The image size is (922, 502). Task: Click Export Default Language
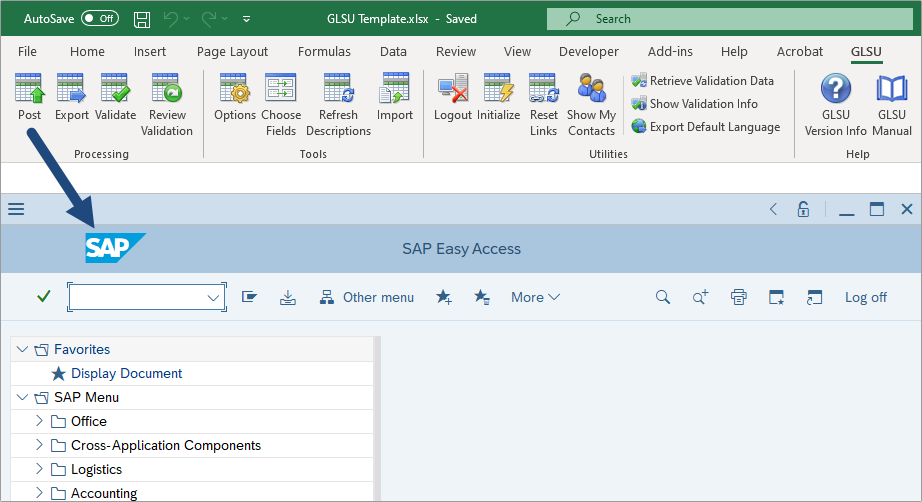[706, 126]
